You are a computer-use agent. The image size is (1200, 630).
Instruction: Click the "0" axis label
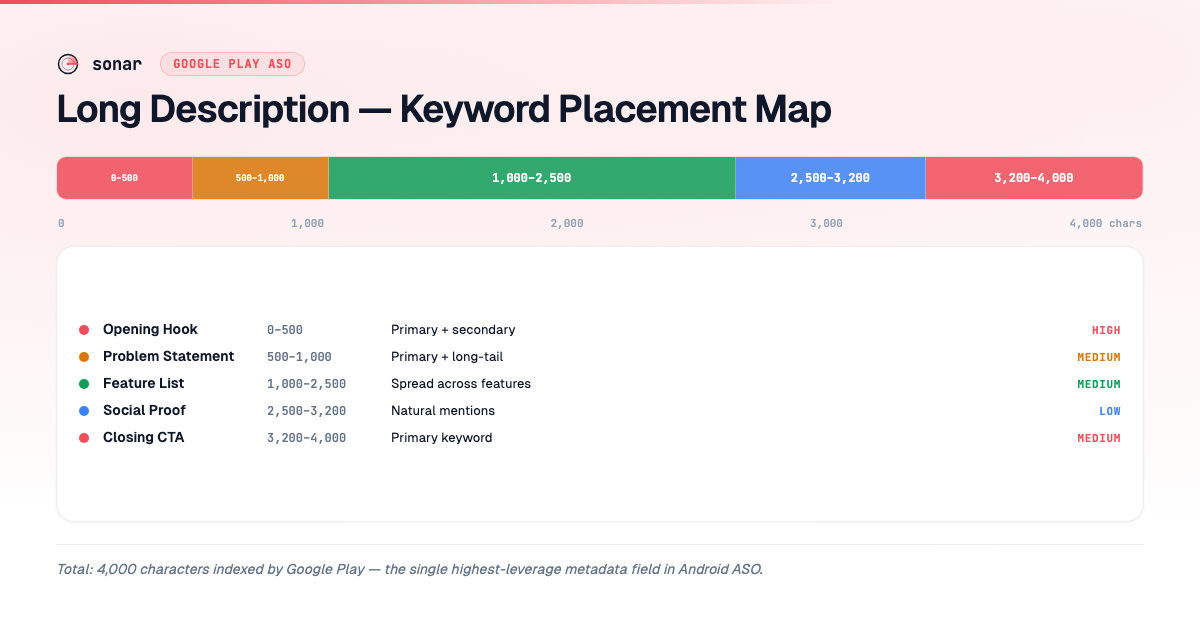pos(61,223)
